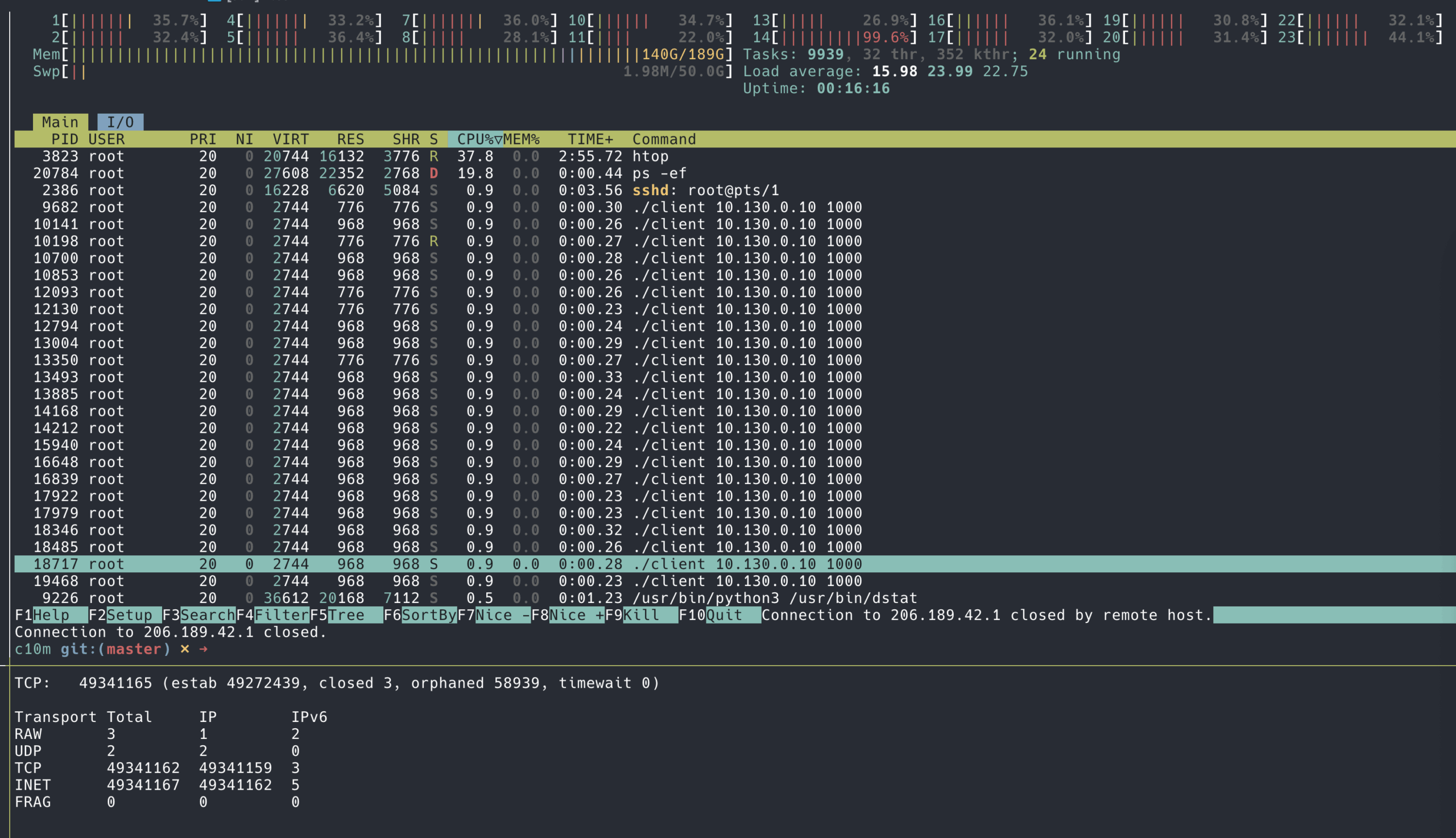Screen dimensions: 1456x838
Task: Select client process row with PID 18485
Action: [735, 547]
